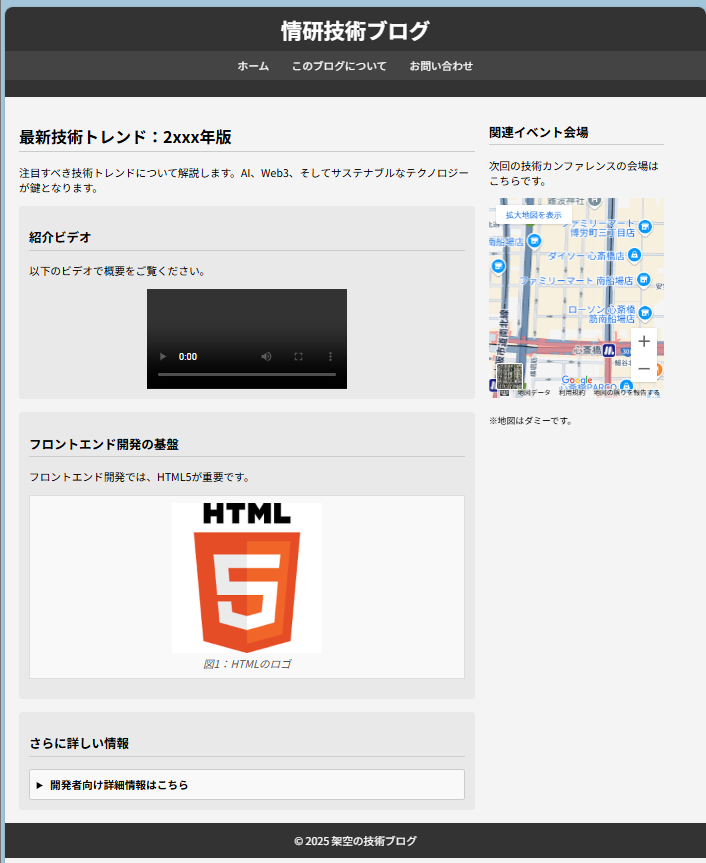The height and width of the screenshot is (863, 706).
Task: Play the introduction video
Action: (163, 357)
